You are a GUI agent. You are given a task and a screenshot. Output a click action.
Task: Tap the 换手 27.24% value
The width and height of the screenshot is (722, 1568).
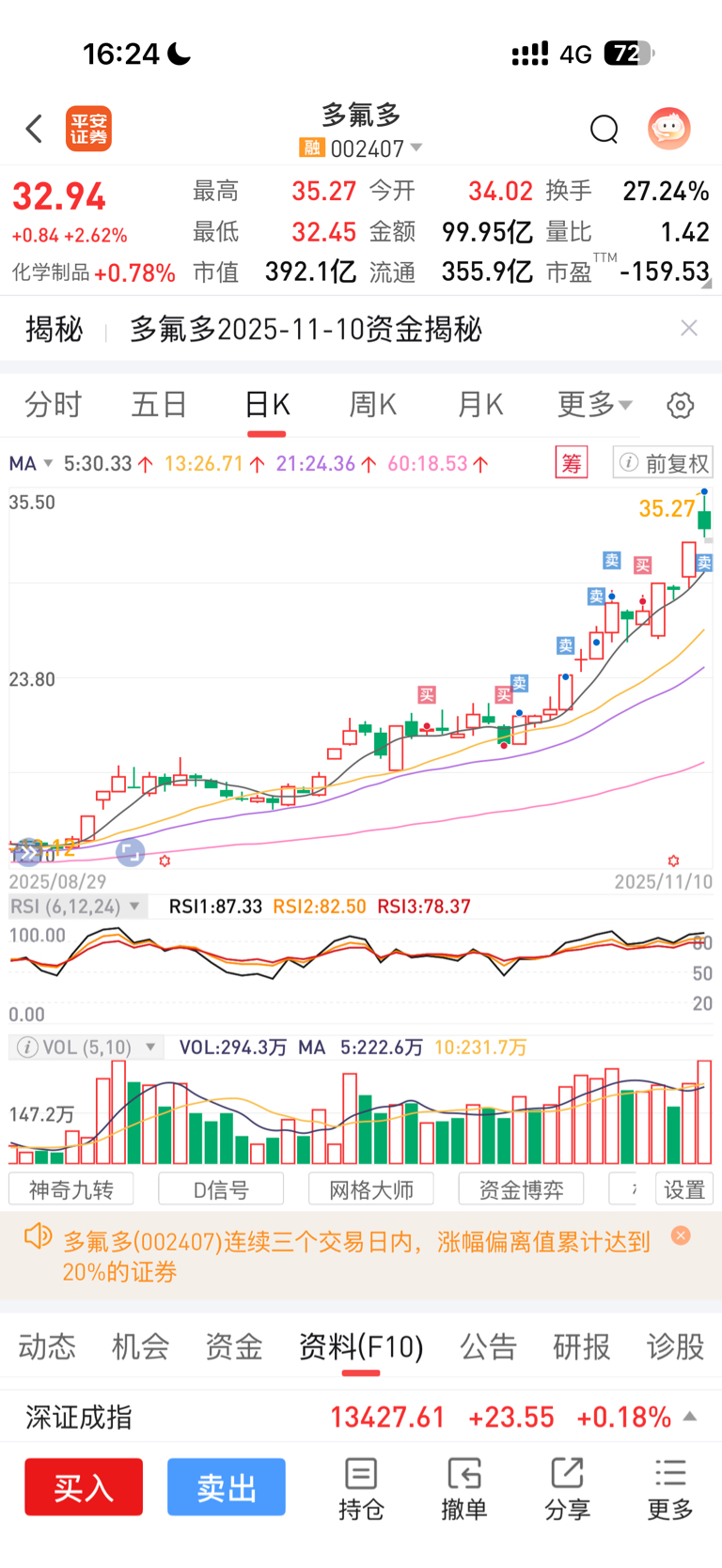666,191
